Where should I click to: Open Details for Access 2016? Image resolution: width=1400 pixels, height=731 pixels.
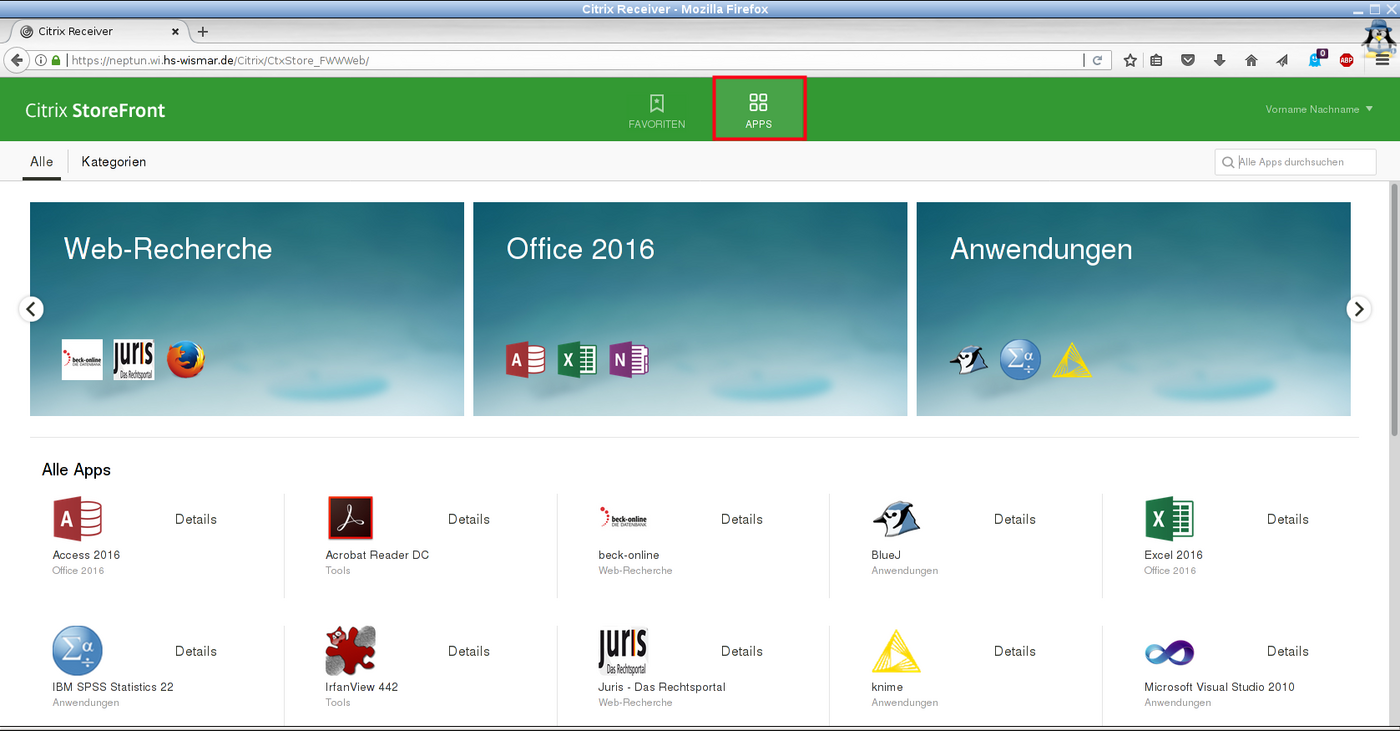196,519
